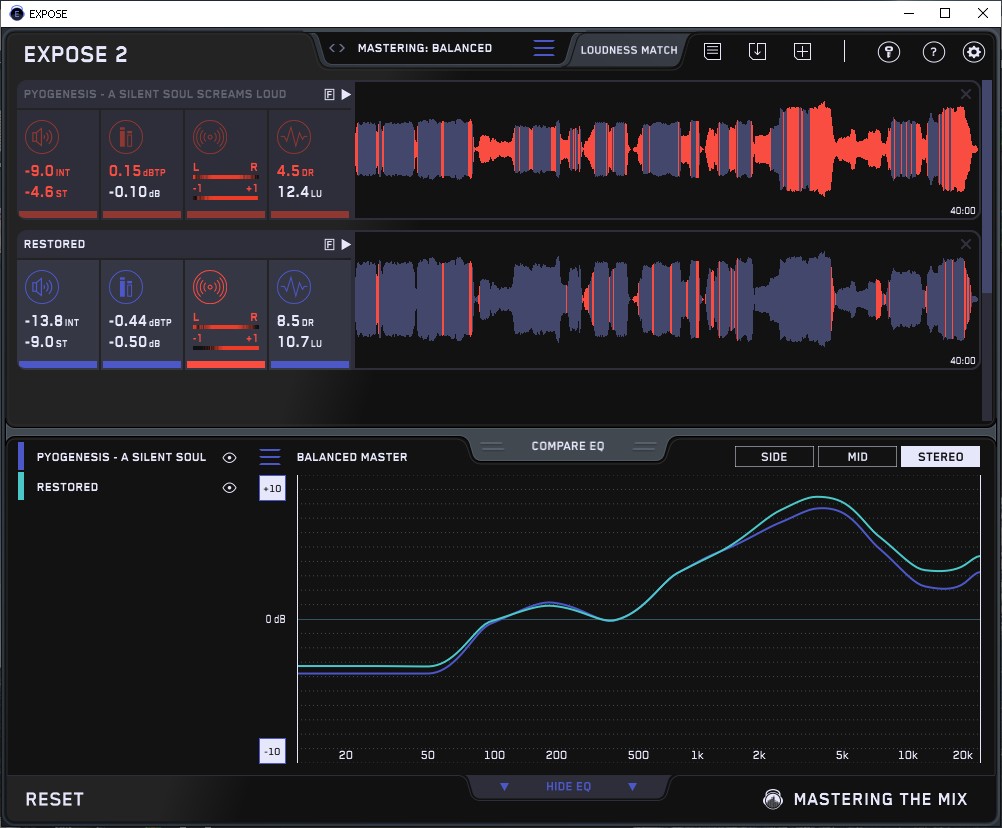Open the license key icon
1002x828 pixels.
889,51
